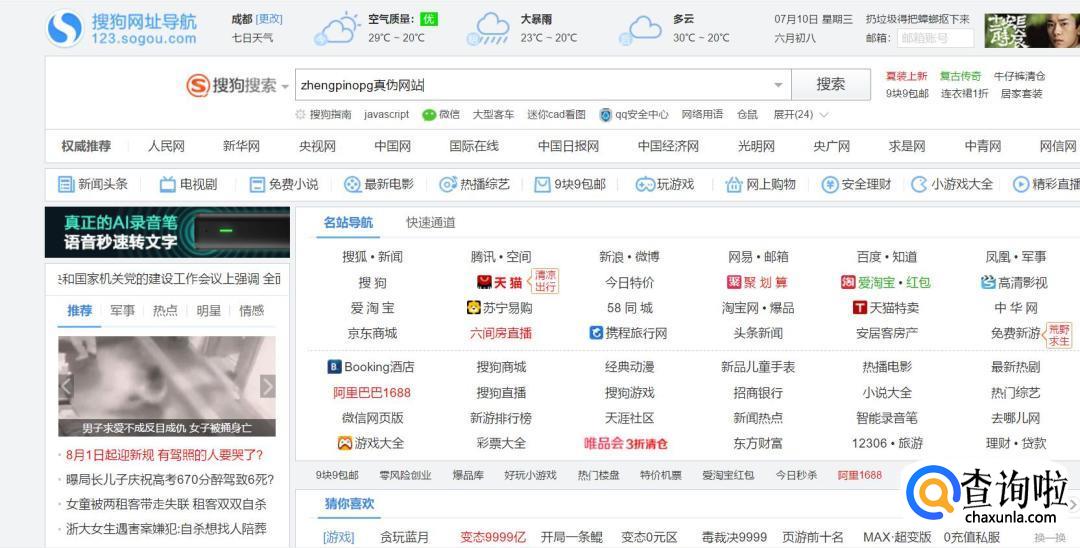Show previous news slide with left arrow

click(66, 386)
